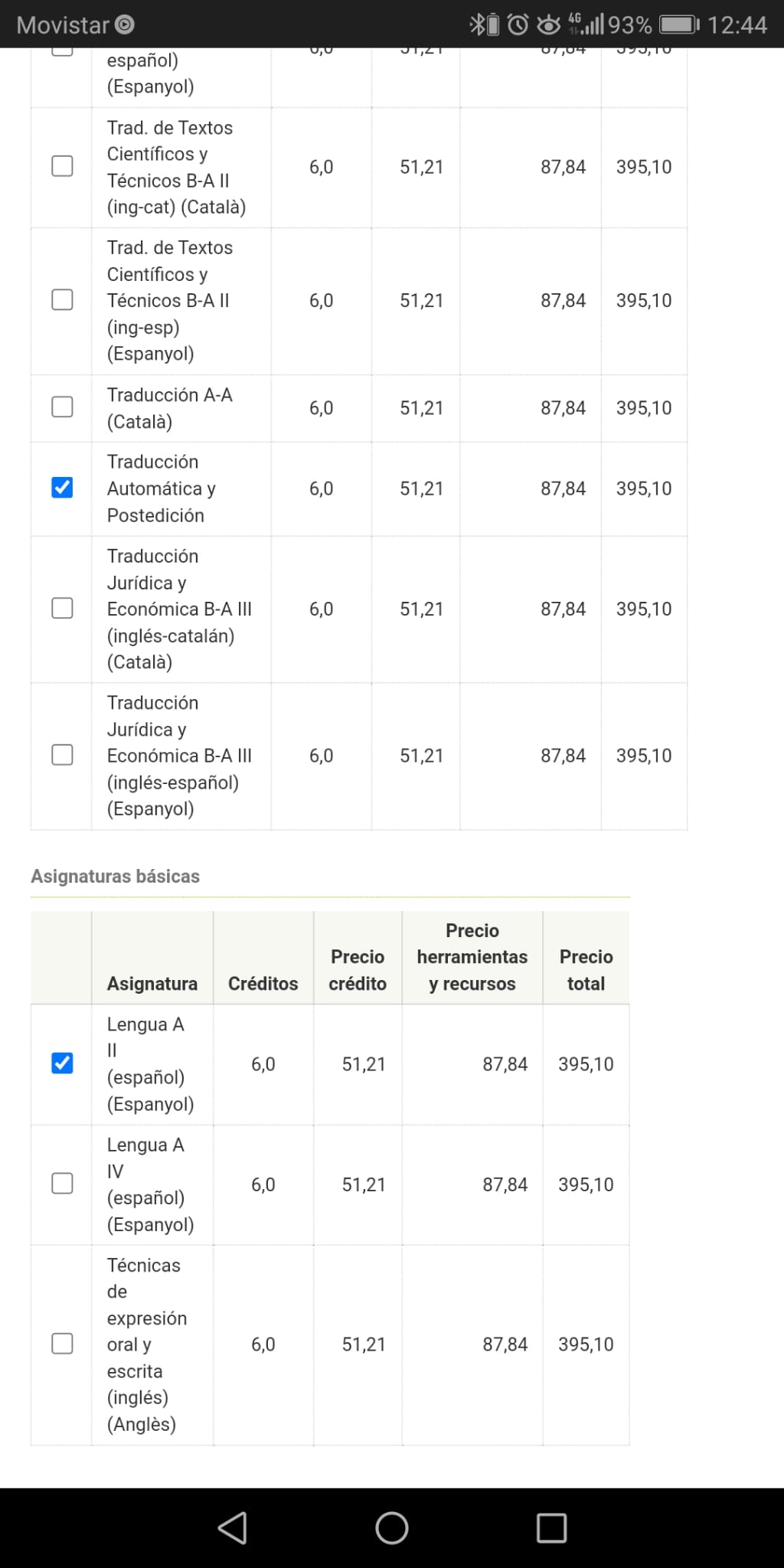Tap the Android home circle icon

[x=392, y=1527]
